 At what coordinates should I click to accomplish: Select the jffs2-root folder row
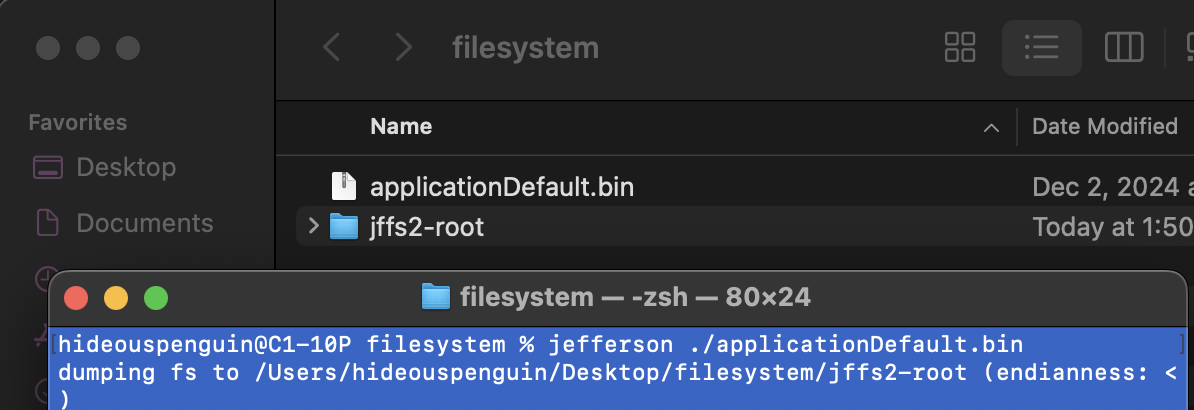745,226
